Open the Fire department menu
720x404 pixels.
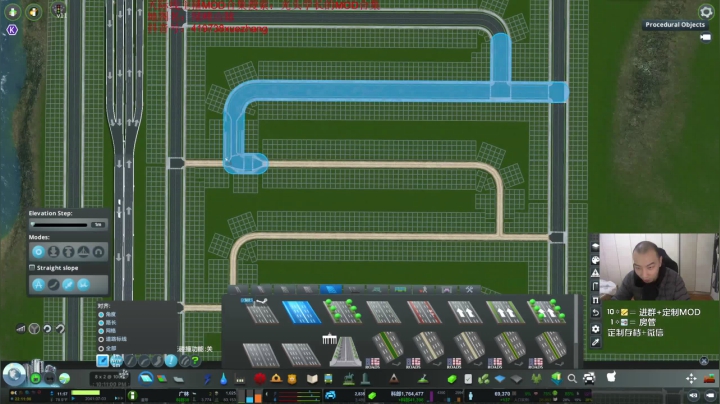point(276,379)
